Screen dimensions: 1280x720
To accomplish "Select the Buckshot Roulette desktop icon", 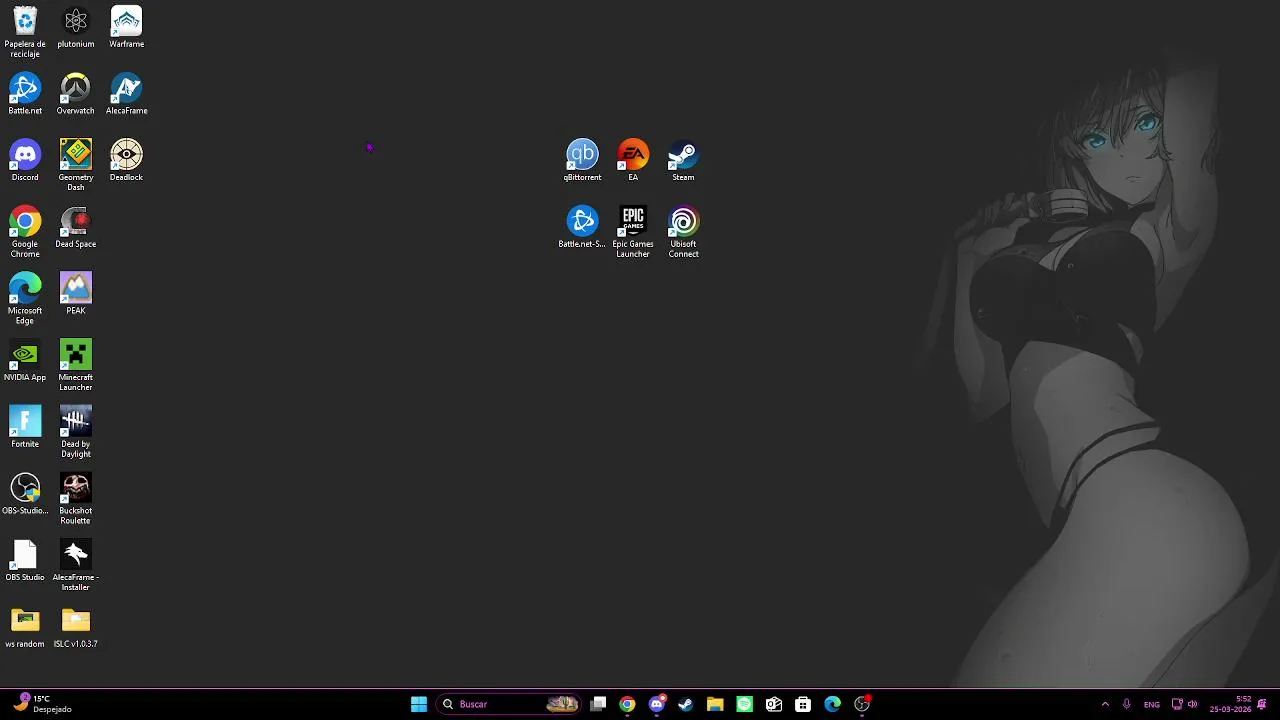I will (x=76, y=499).
